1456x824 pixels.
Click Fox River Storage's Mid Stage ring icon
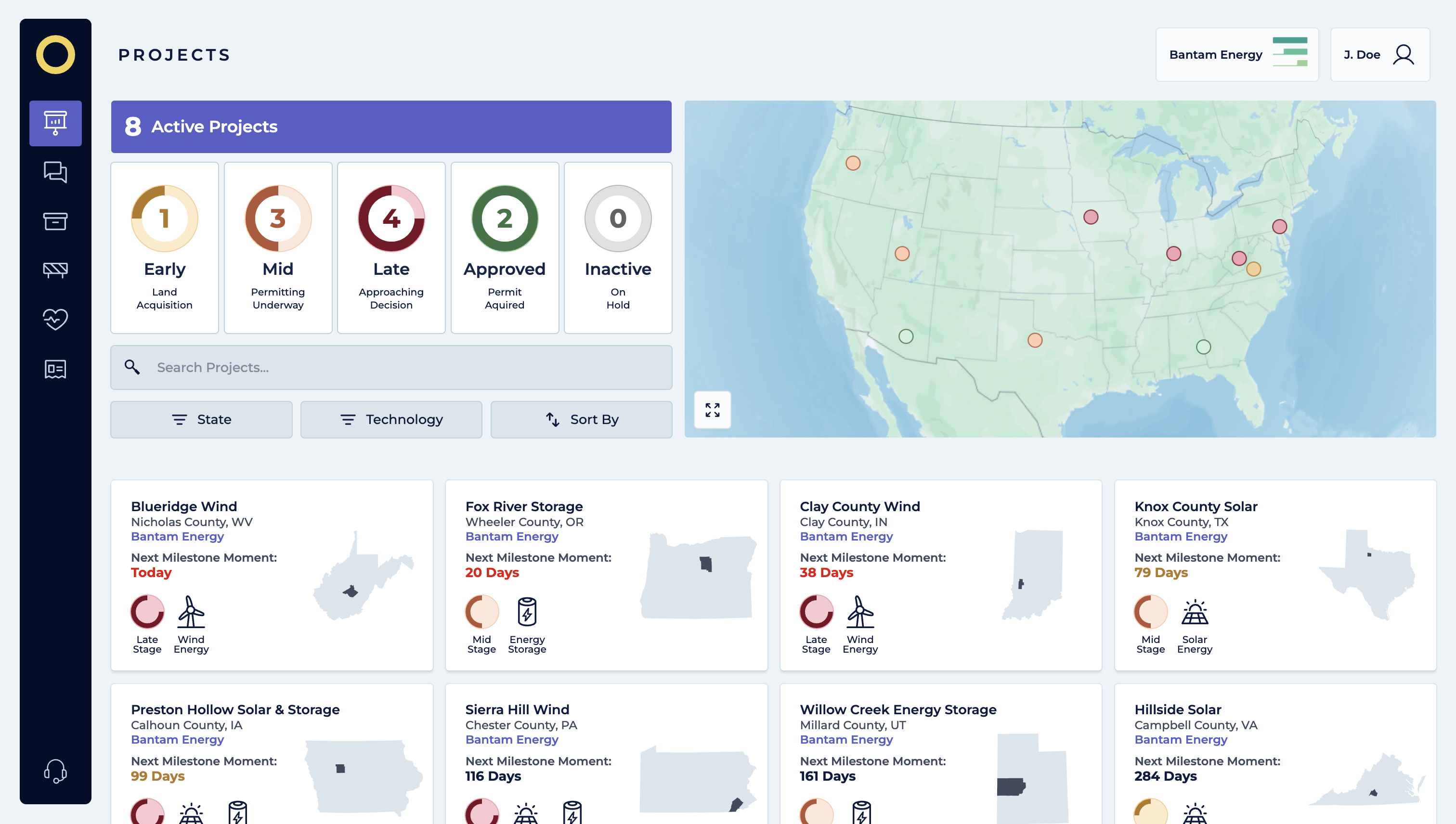482,612
